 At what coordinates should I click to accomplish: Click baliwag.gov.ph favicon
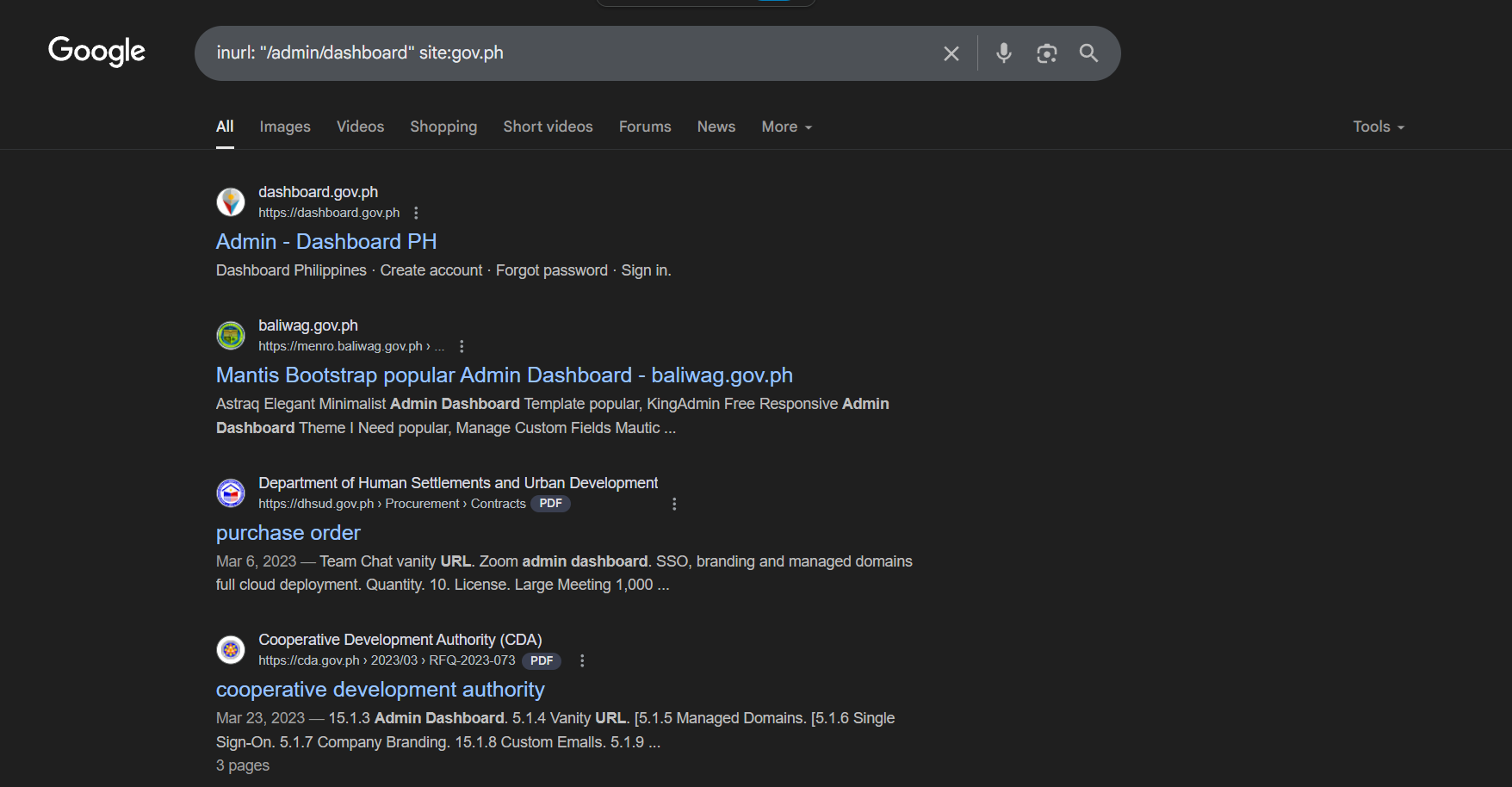coord(231,336)
